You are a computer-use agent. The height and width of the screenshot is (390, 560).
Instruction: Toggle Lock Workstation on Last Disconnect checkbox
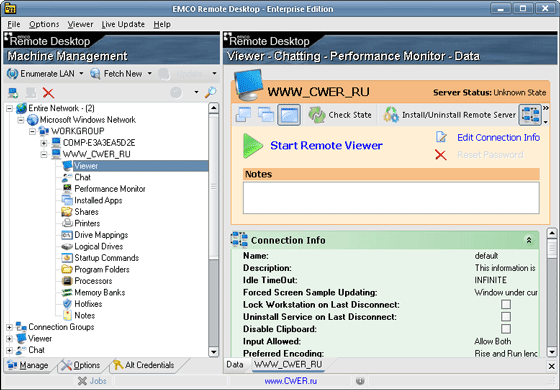(x=506, y=304)
